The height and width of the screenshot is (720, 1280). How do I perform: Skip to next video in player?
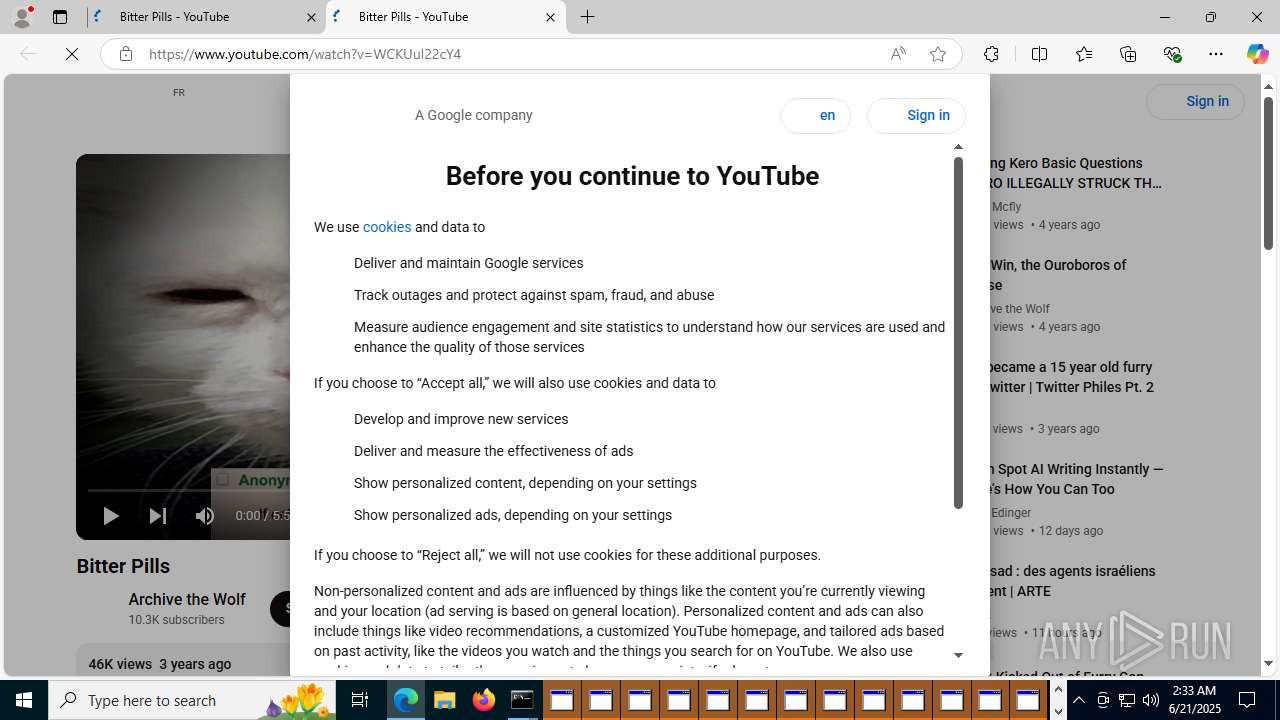(x=158, y=516)
